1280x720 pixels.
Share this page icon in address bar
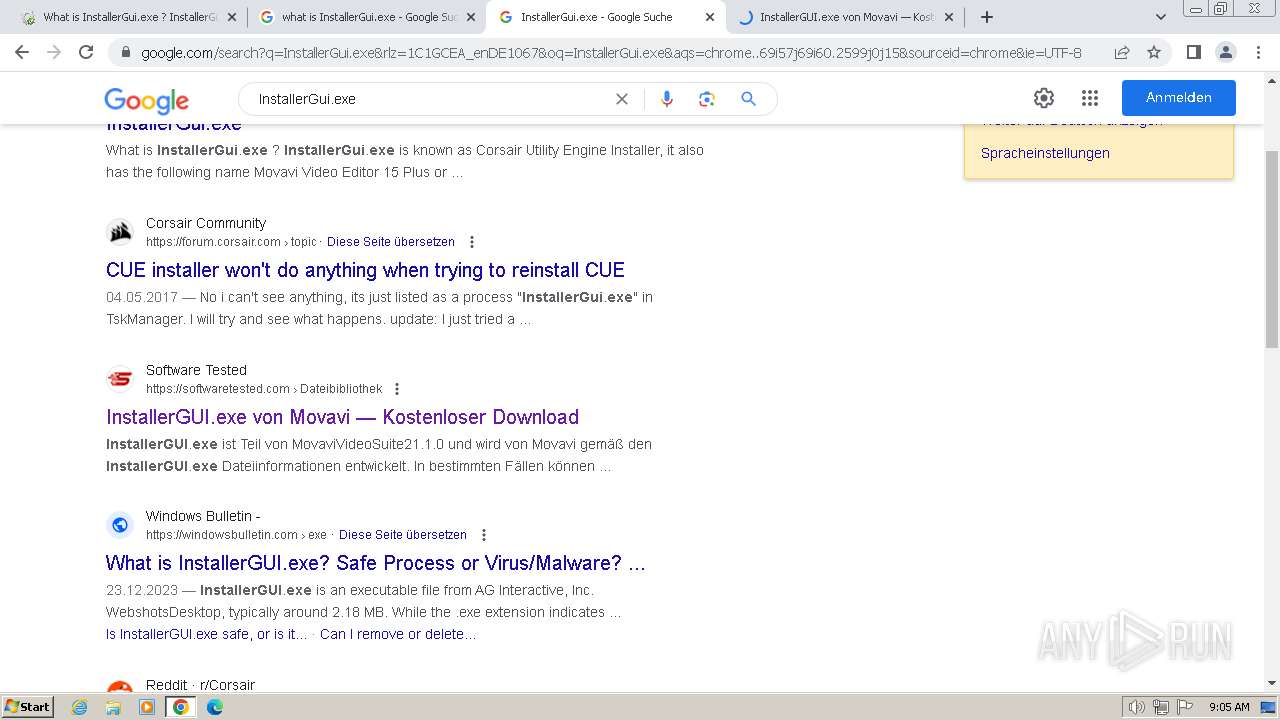(x=1122, y=52)
